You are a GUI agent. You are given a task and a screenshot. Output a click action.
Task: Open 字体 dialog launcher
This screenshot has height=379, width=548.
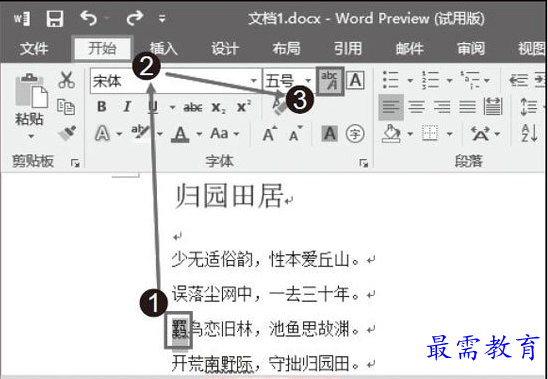pyautogui.click(x=364, y=163)
